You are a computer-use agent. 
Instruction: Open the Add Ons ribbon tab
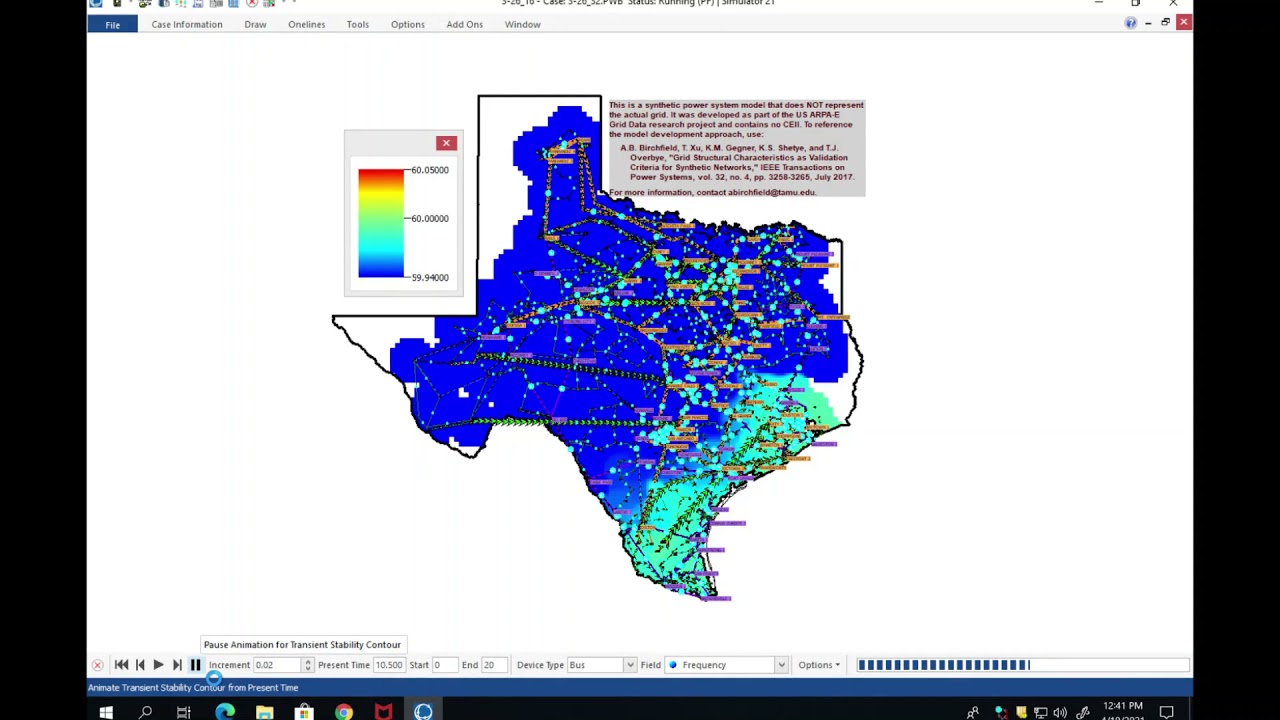point(464,24)
